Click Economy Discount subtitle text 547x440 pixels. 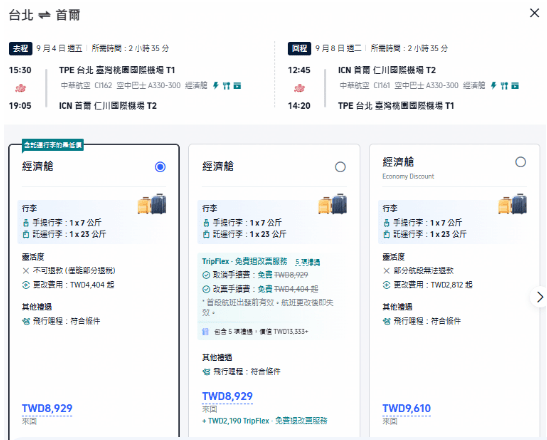(x=408, y=177)
